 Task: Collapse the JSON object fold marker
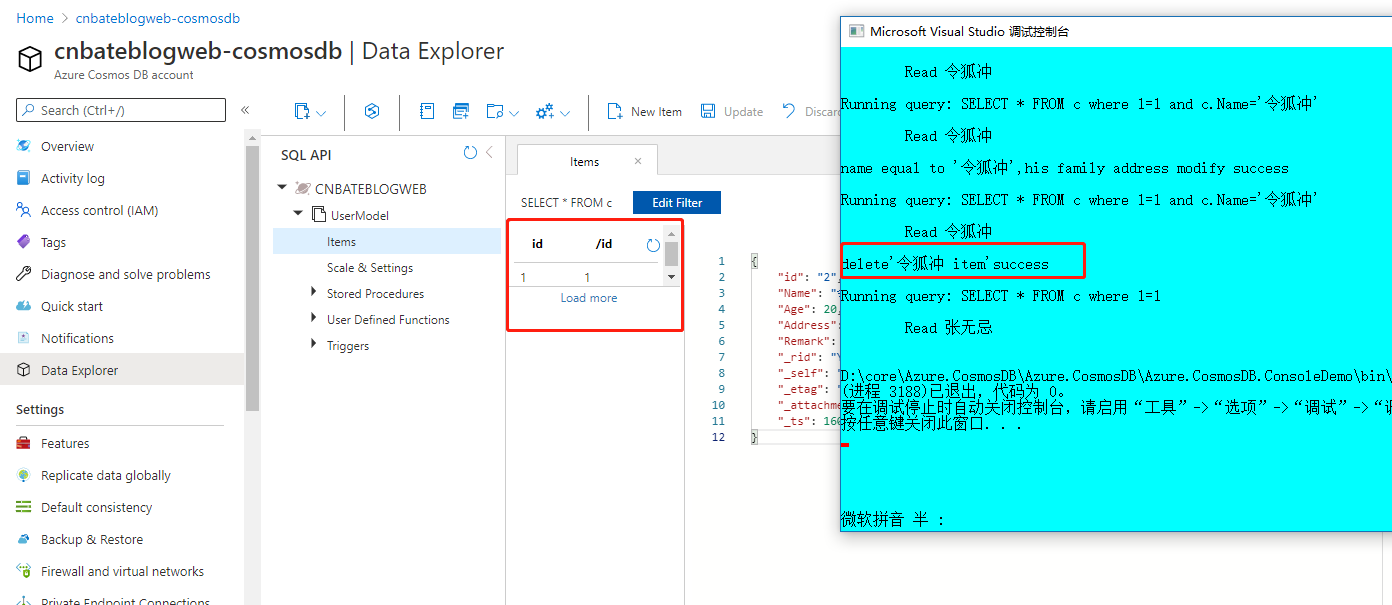tap(753, 261)
